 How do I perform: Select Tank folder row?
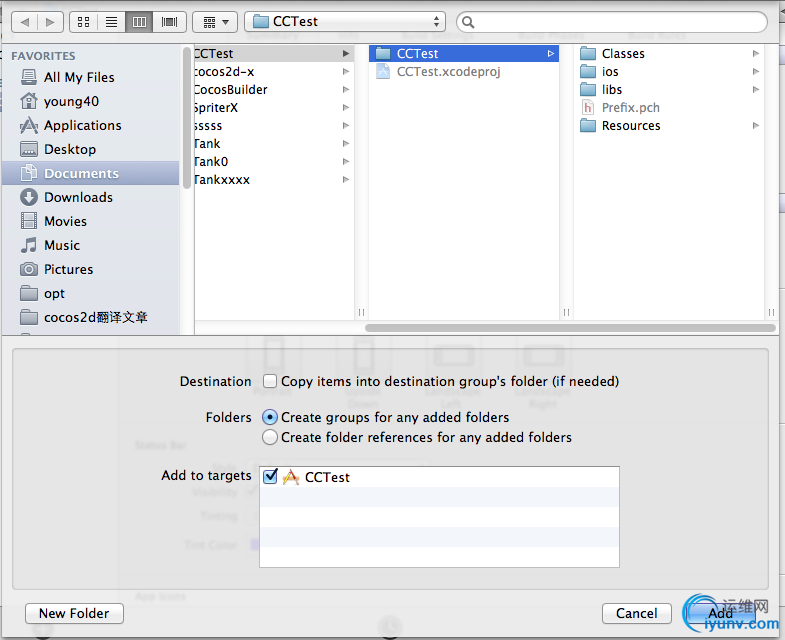point(274,144)
